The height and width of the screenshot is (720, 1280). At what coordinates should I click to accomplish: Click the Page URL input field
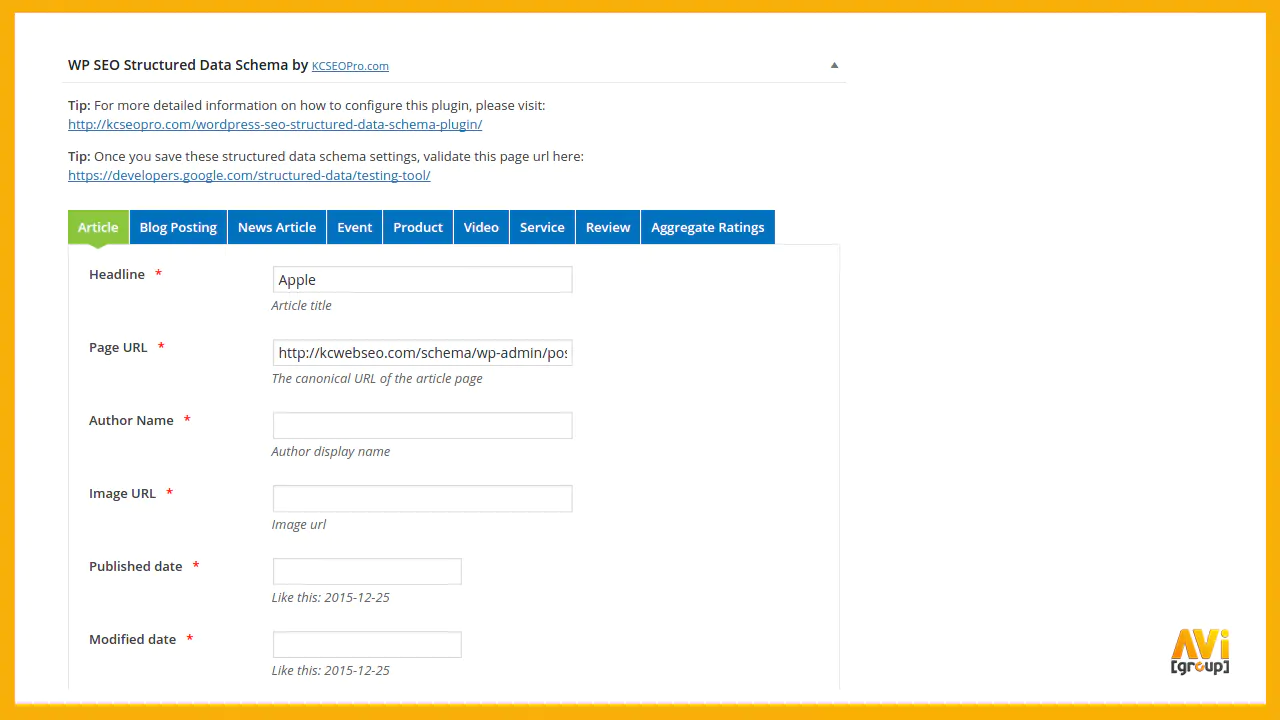click(422, 353)
